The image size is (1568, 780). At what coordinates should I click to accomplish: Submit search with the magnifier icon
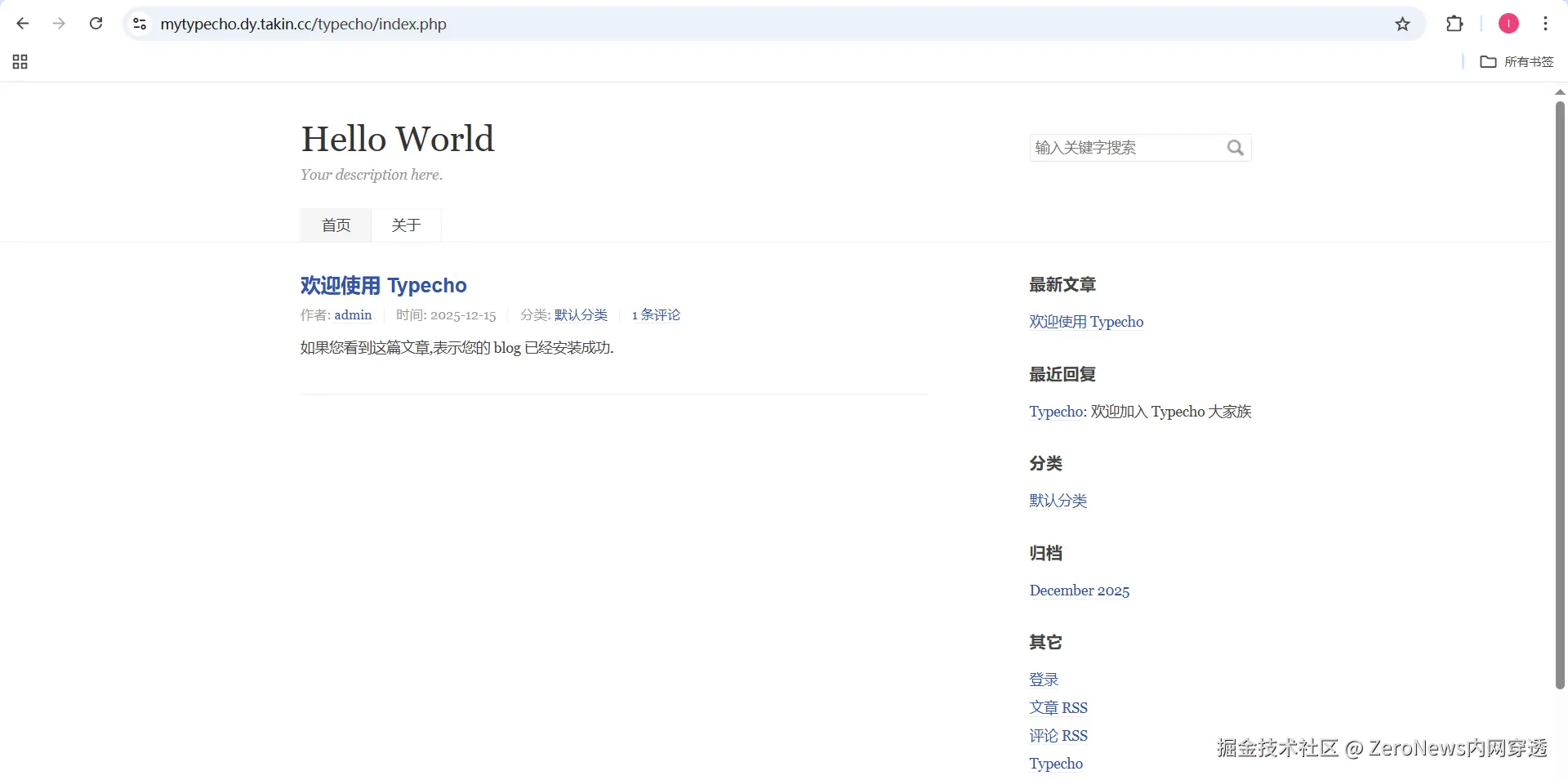pyautogui.click(x=1235, y=148)
